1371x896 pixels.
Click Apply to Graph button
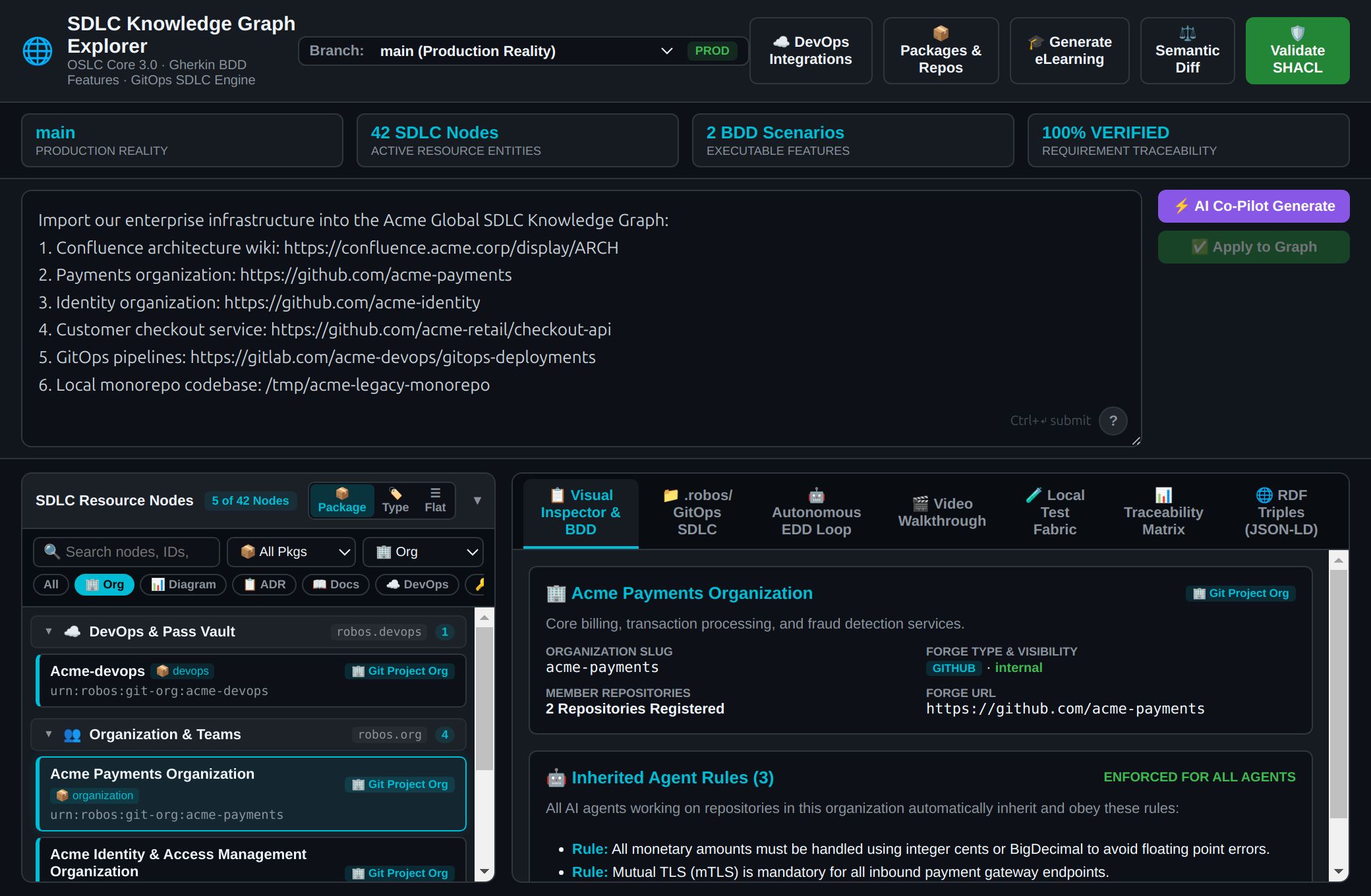click(x=1254, y=247)
